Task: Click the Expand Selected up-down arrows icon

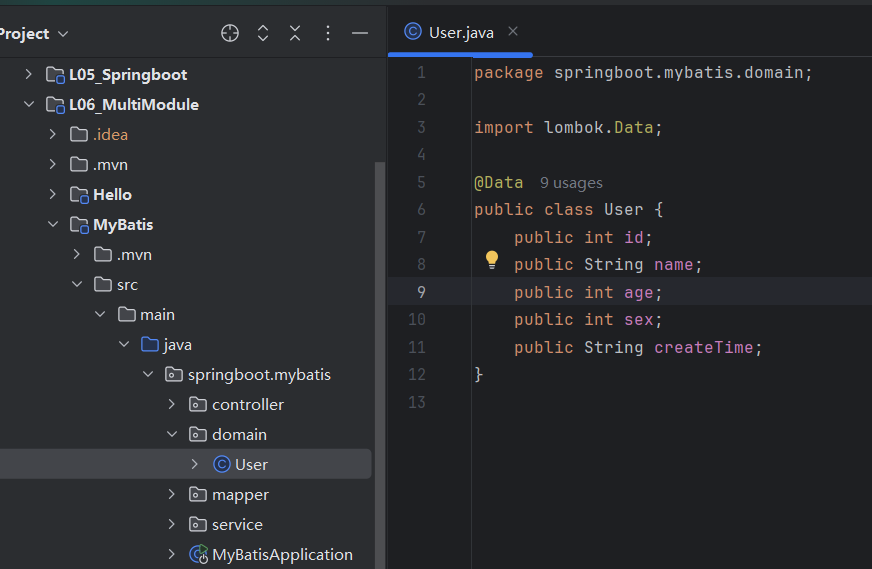Action: pyautogui.click(x=263, y=33)
